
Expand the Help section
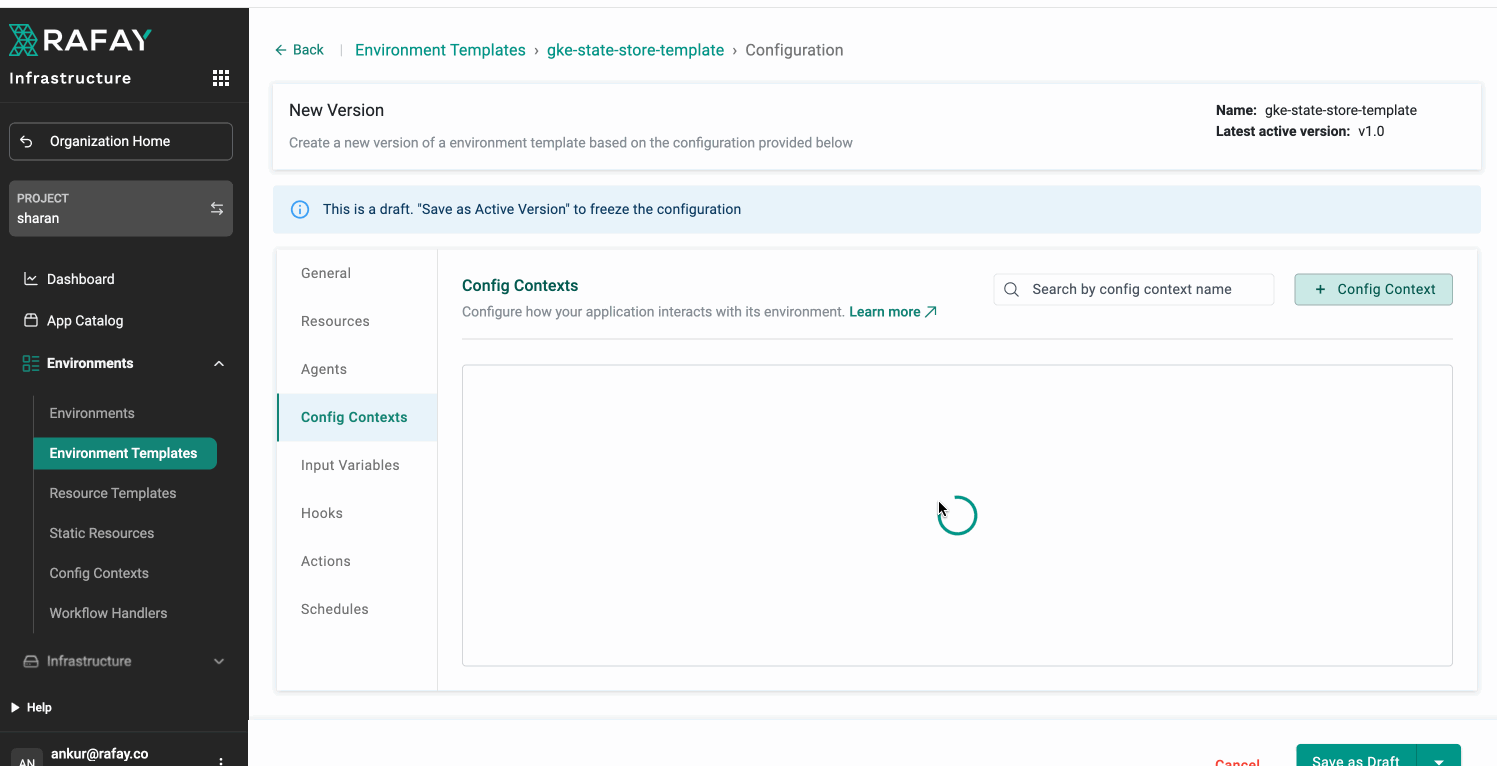pos(15,707)
